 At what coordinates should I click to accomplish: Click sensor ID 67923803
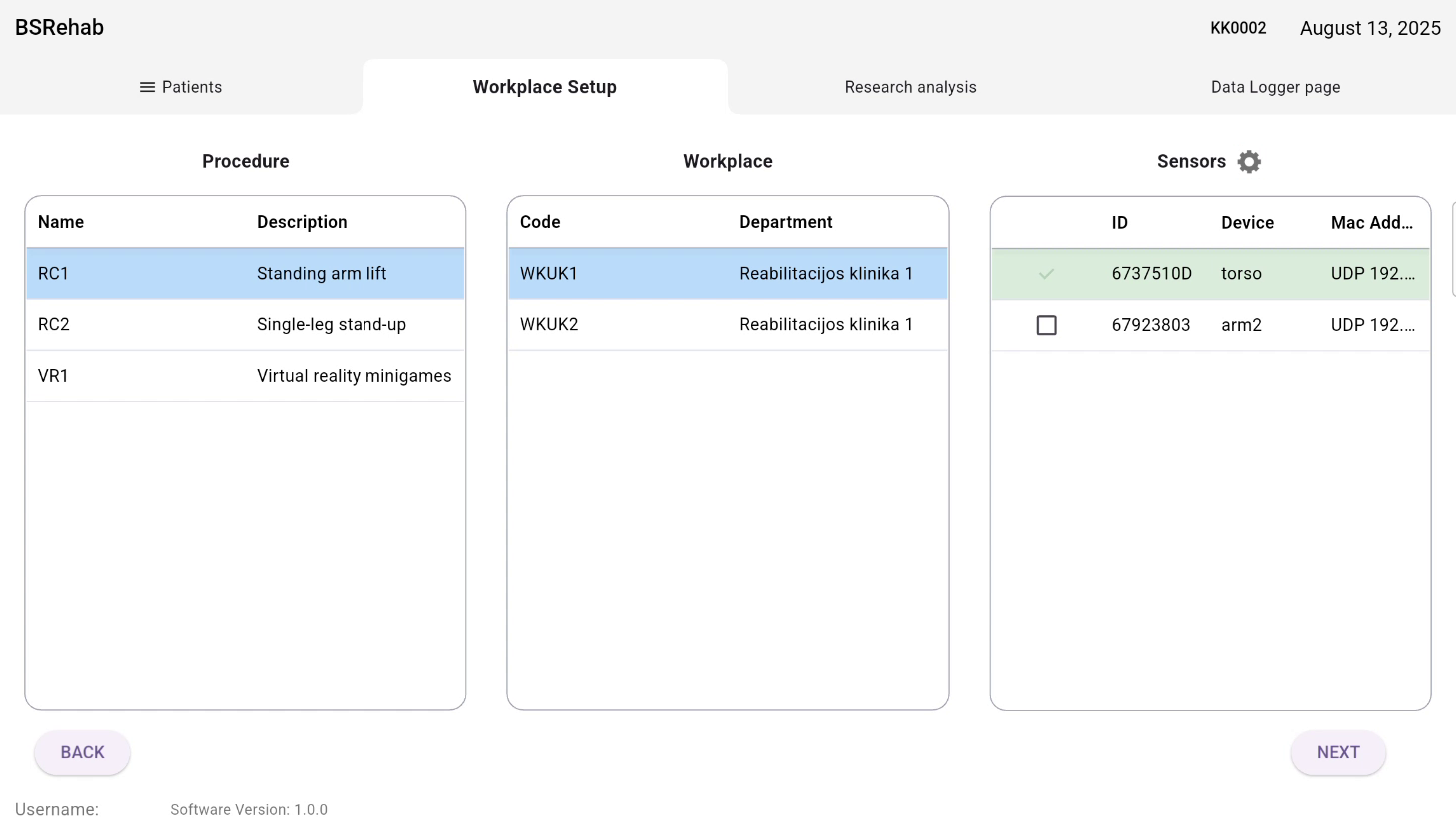coord(1151,325)
